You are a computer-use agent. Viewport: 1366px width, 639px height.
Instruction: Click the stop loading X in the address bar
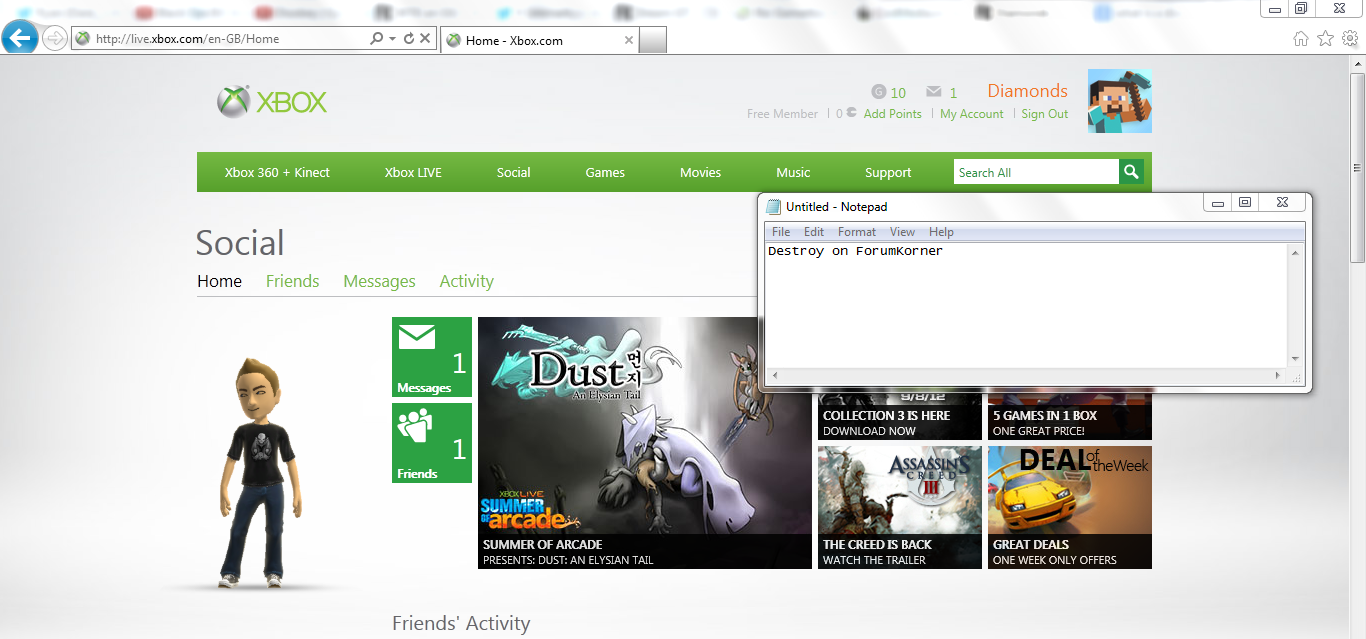[x=425, y=39]
